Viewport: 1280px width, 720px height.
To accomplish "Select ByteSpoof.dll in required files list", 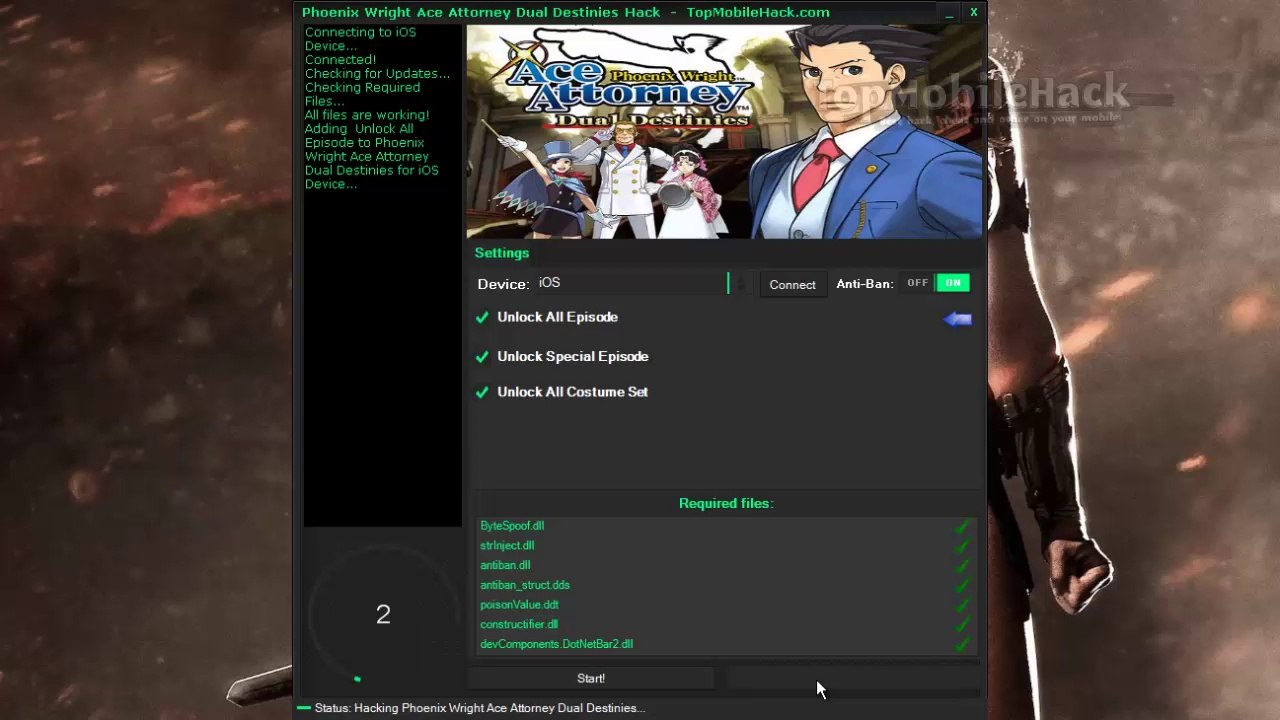I will point(512,526).
